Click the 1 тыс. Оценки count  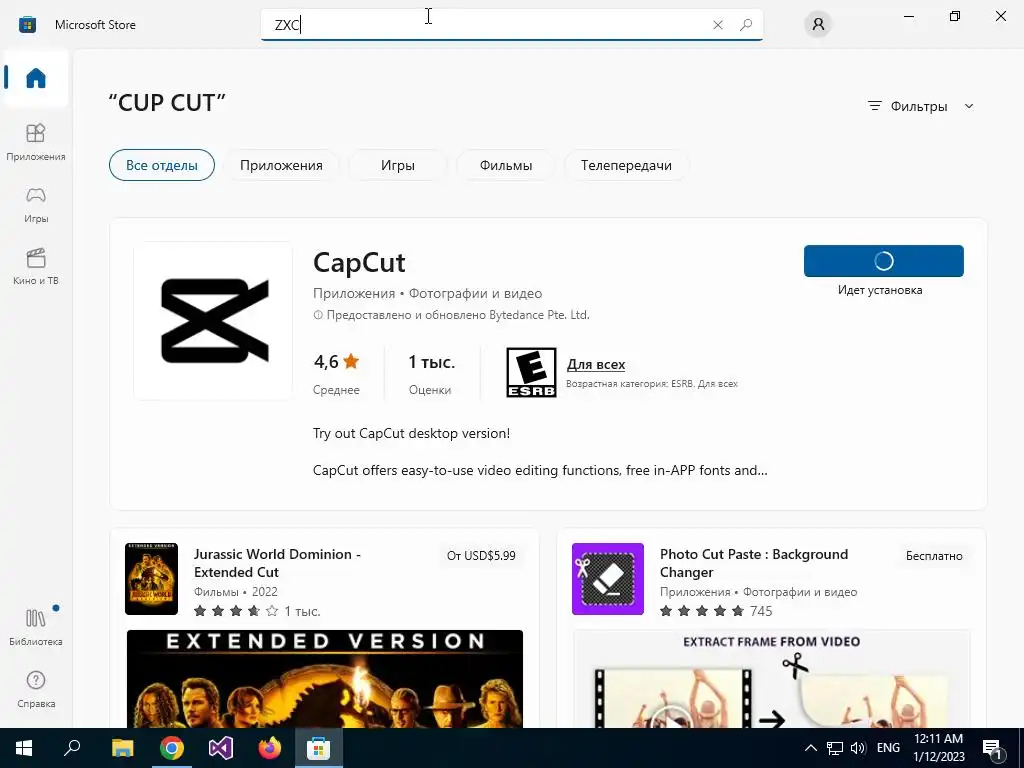pyautogui.click(x=431, y=374)
